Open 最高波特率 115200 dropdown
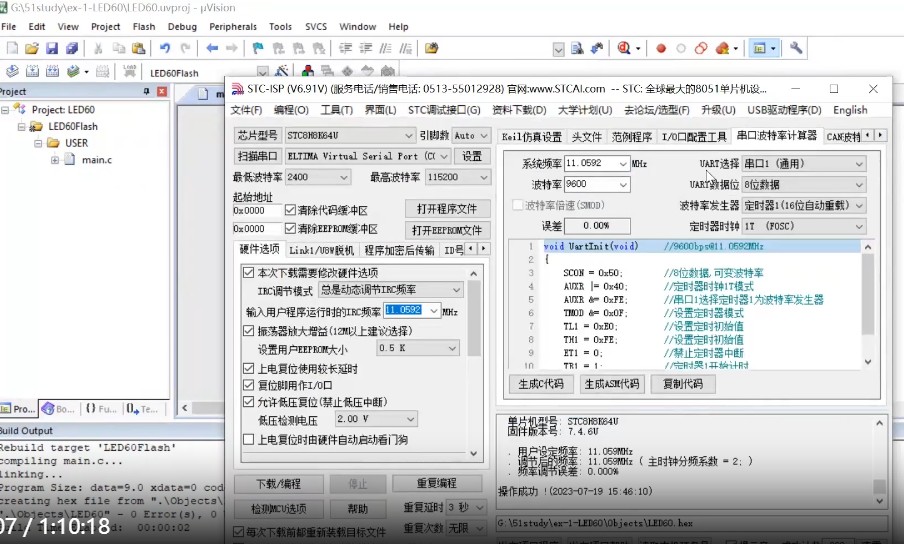Screen dimensions: 904x544 tap(458, 177)
